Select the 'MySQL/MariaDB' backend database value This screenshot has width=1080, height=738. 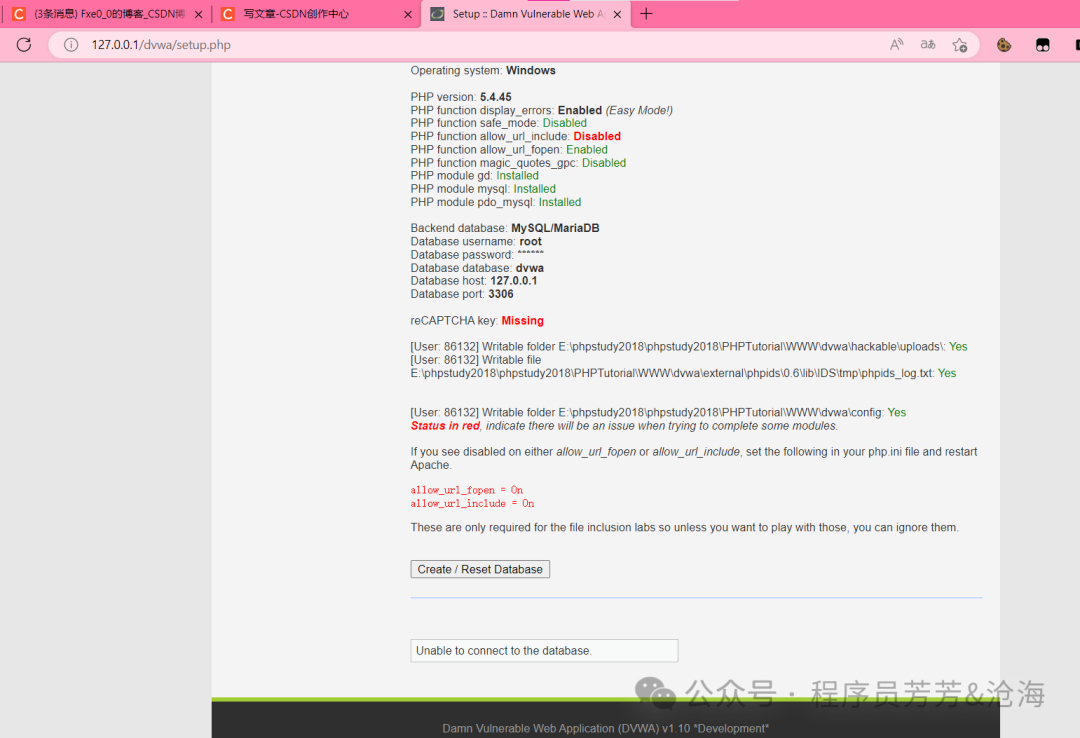click(x=555, y=228)
